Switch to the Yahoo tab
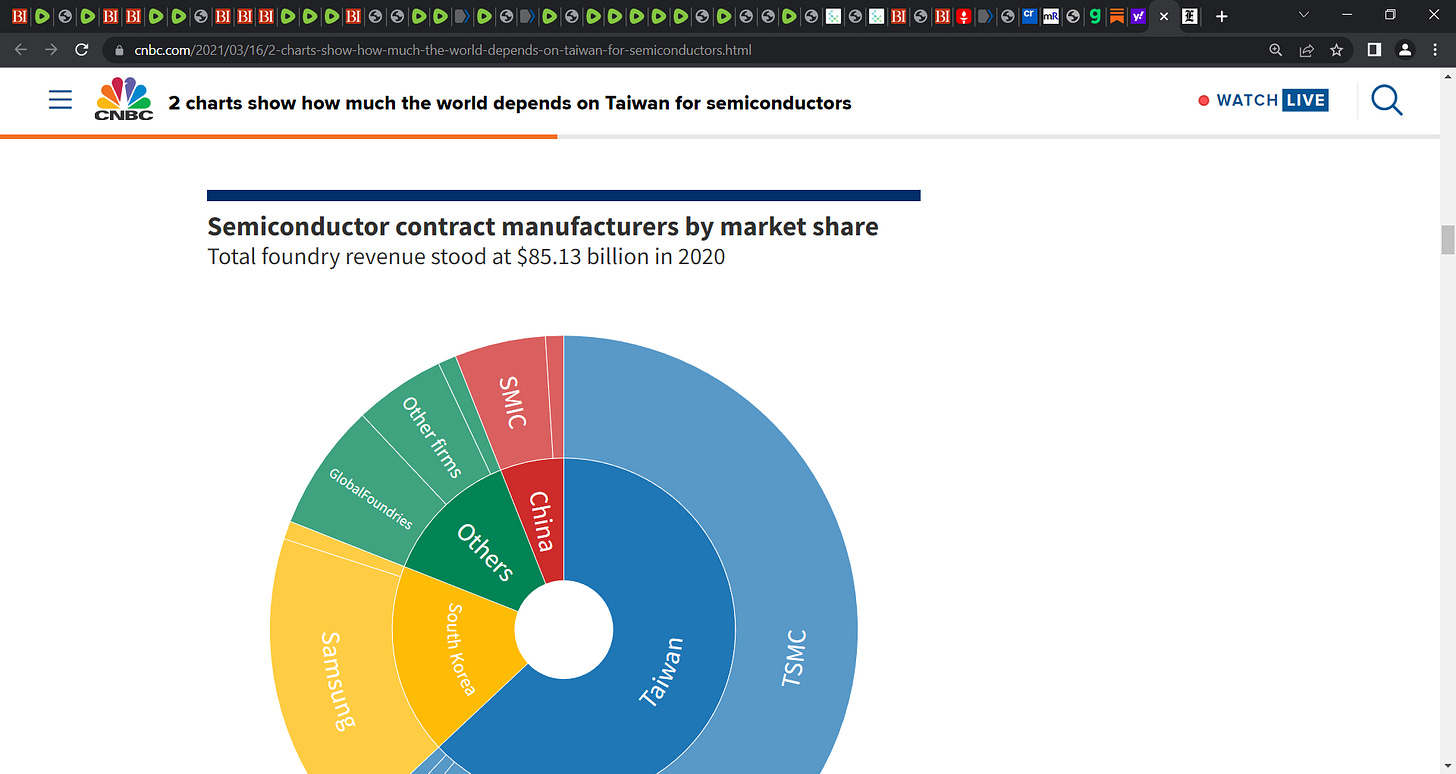Image resolution: width=1456 pixels, height=774 pixels. (1138, 16)
